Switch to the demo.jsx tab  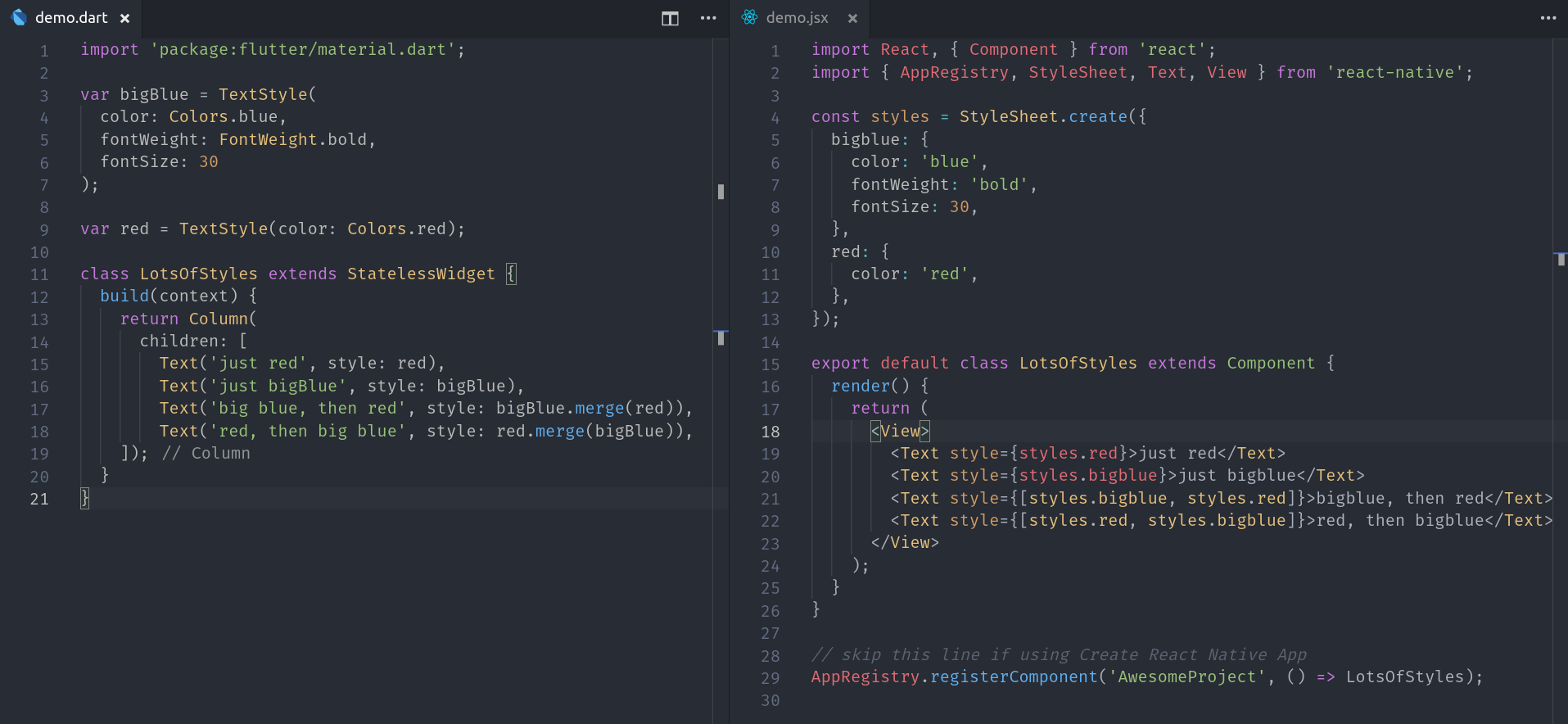[797, 18]
